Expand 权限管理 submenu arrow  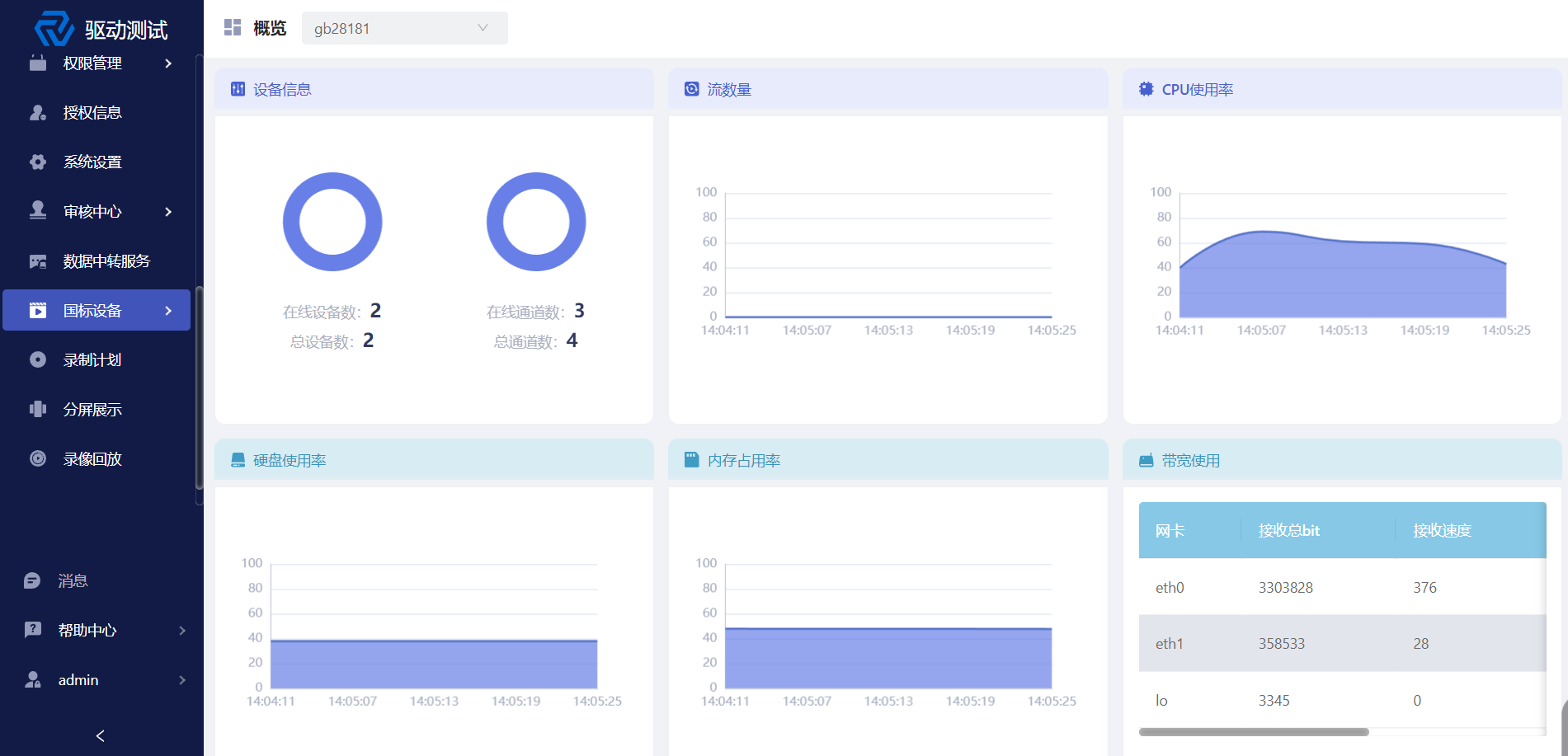[x=168, y=63]
